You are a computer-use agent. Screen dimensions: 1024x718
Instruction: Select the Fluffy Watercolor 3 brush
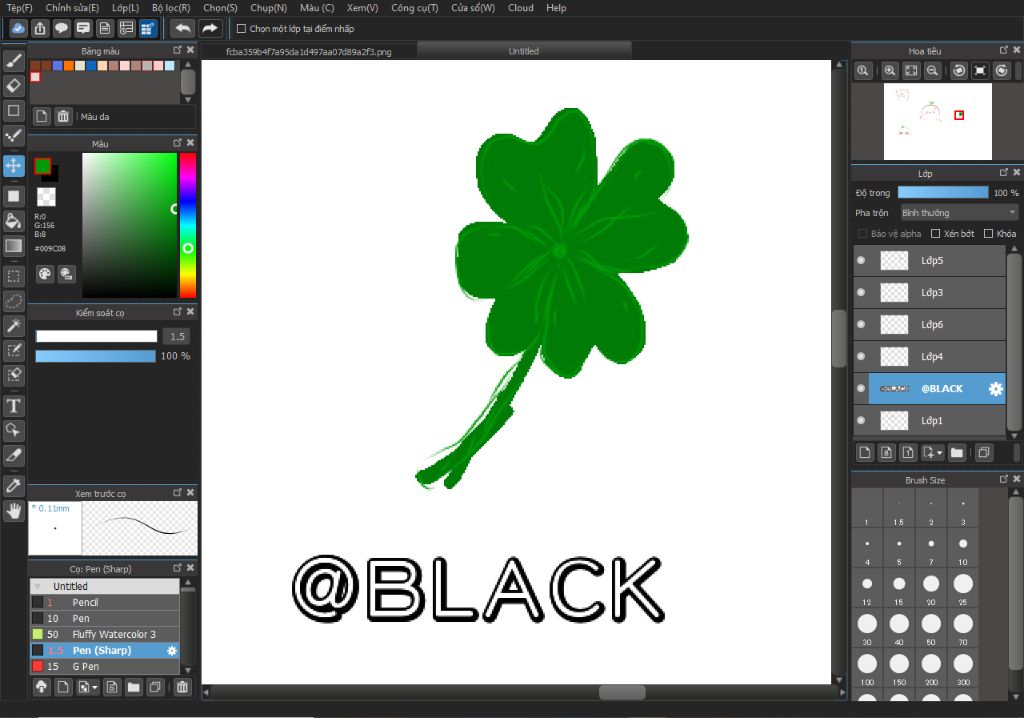point(104,634)
